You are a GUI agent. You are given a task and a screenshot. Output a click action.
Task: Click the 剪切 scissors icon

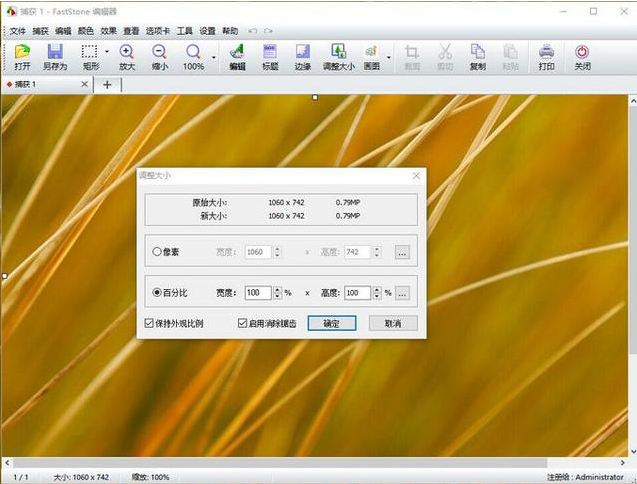click(445, 57)
